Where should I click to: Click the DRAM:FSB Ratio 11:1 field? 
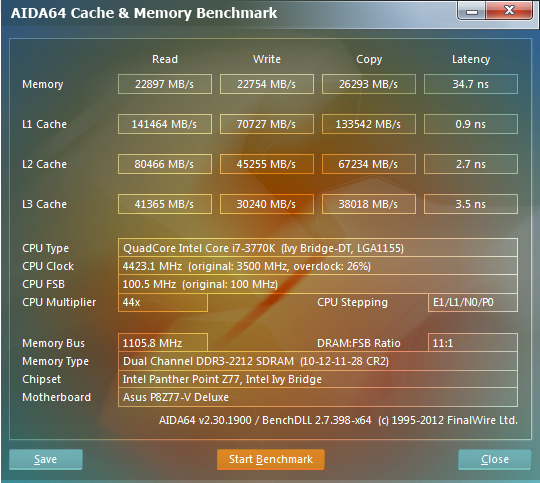[x=472, y=343]
